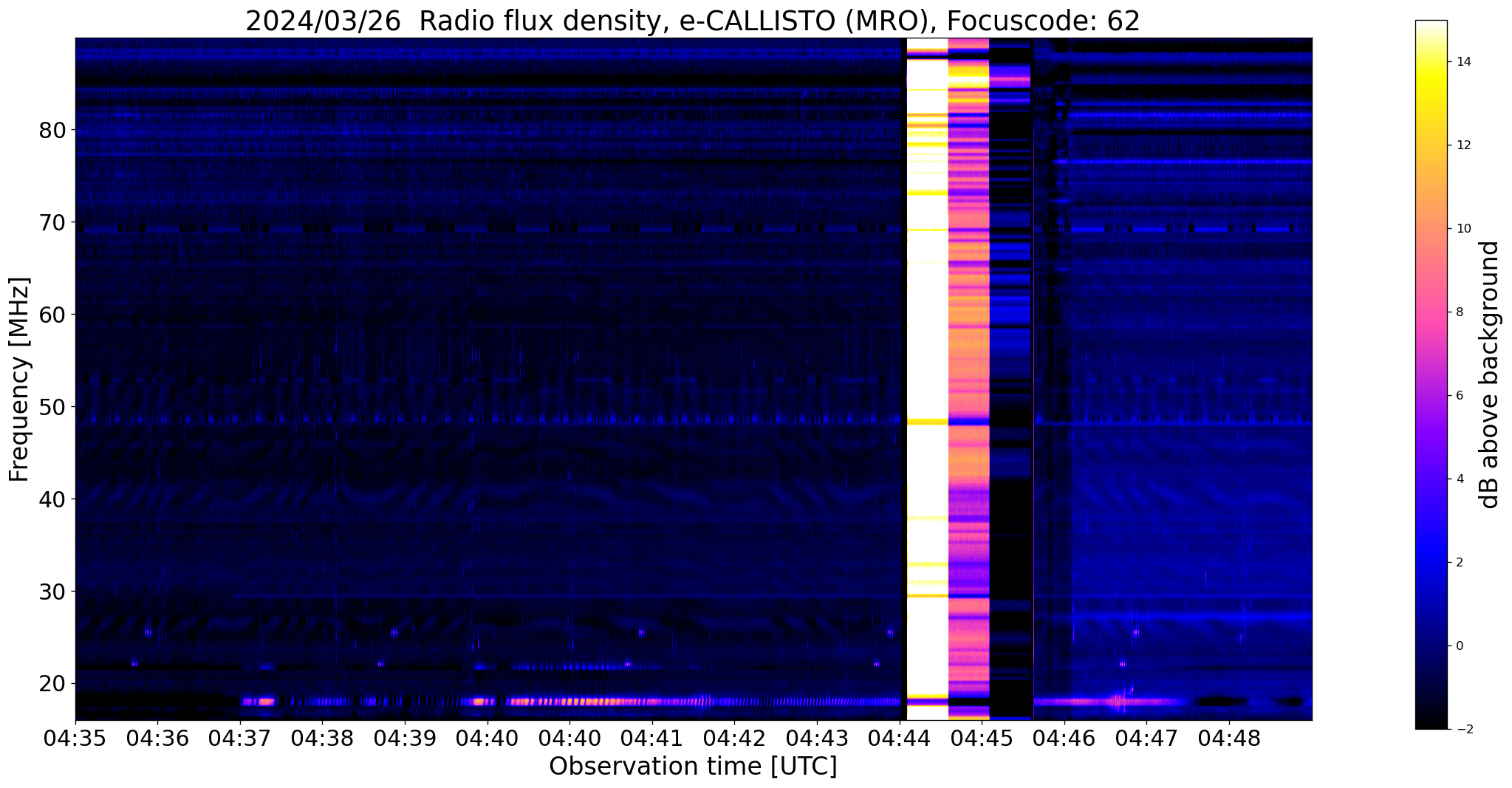Click the 04:37 time tick label

240,738
